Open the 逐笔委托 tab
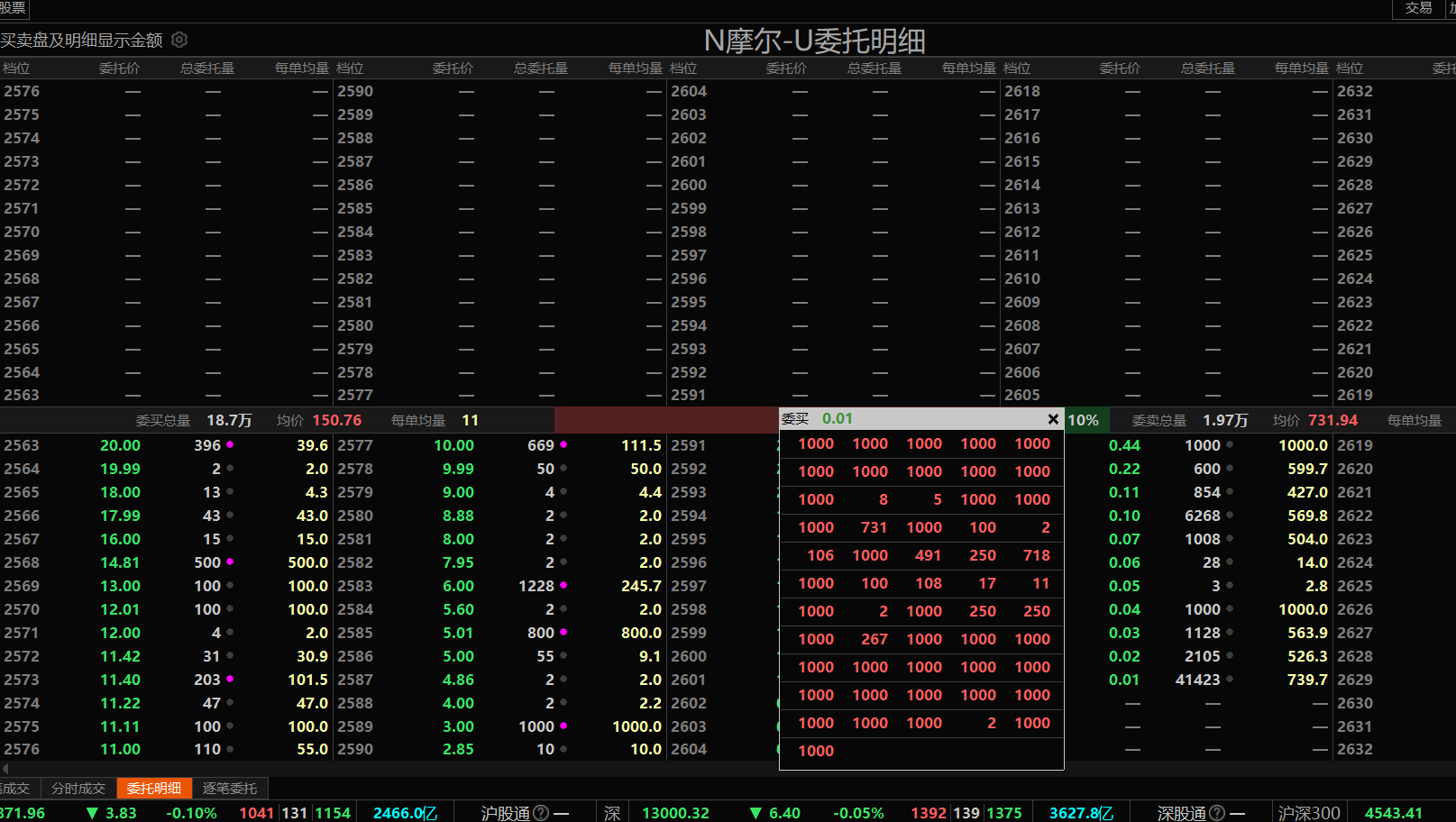Image resolution: width=1456 pixels, height=822 pixels. [x=230, y=789]
